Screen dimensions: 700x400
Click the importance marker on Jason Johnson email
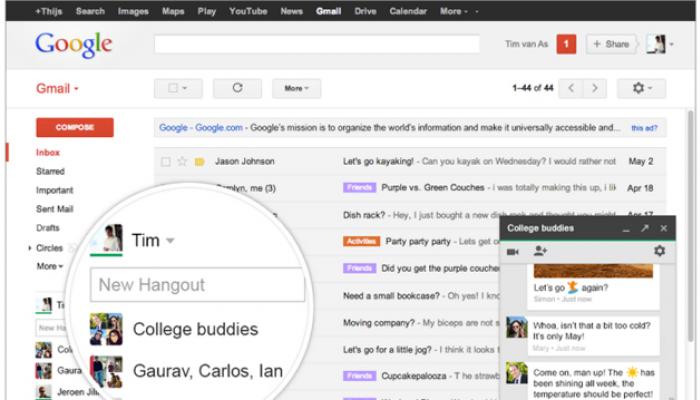[200, 162]
